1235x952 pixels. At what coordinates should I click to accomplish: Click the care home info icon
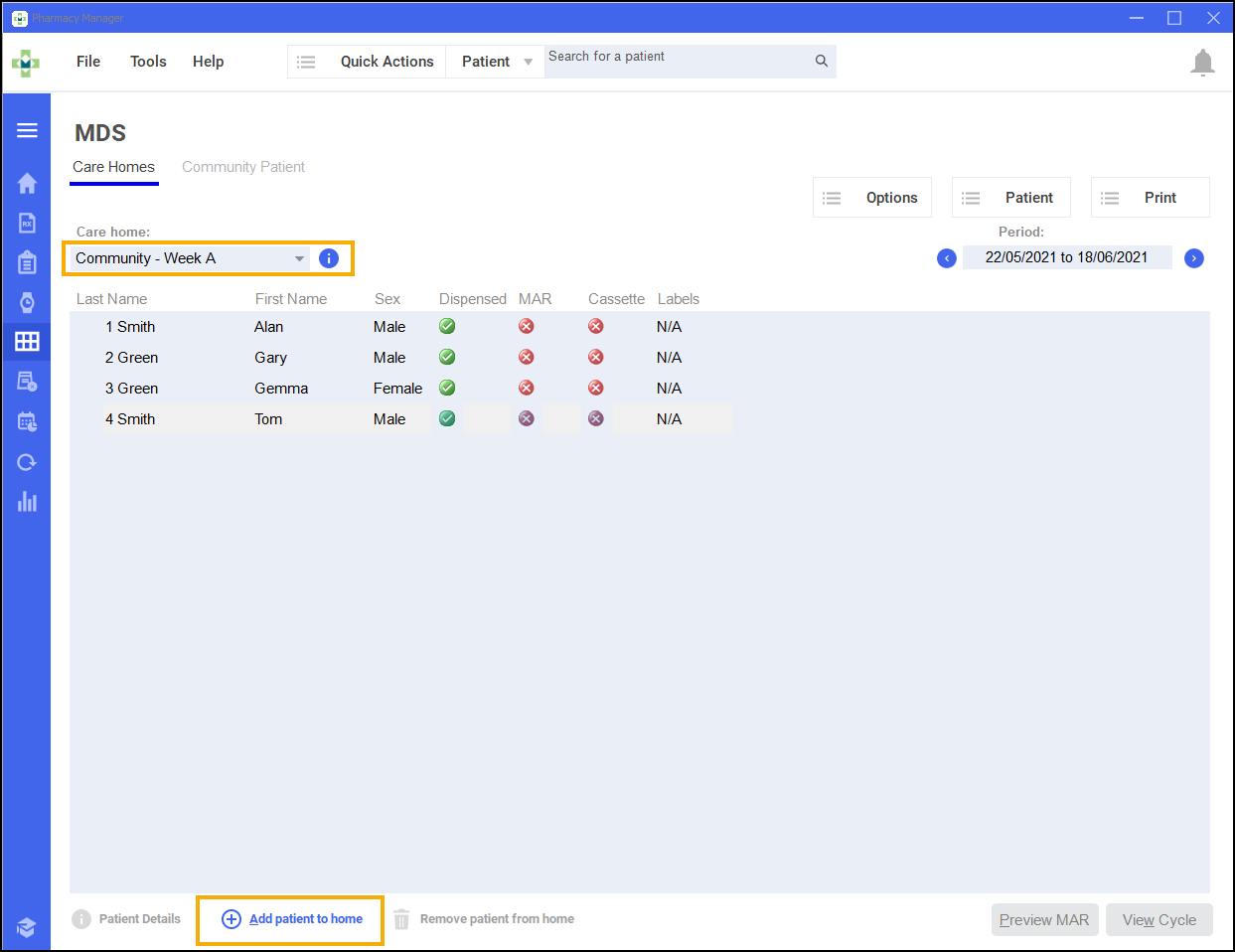(329, 258)
